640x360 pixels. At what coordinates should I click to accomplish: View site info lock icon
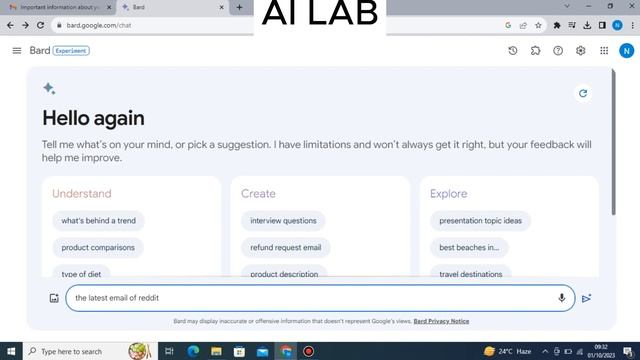[60, 25]
